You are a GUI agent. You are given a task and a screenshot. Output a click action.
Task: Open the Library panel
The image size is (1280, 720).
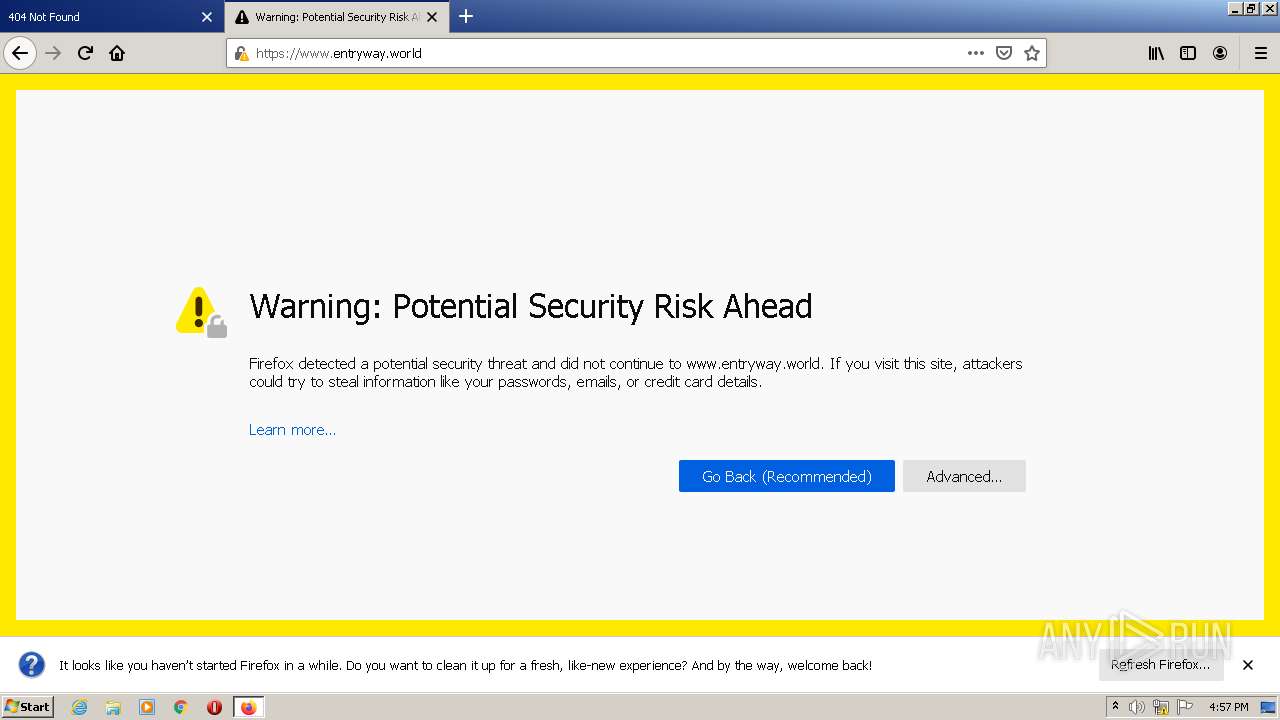(1156, 53)
